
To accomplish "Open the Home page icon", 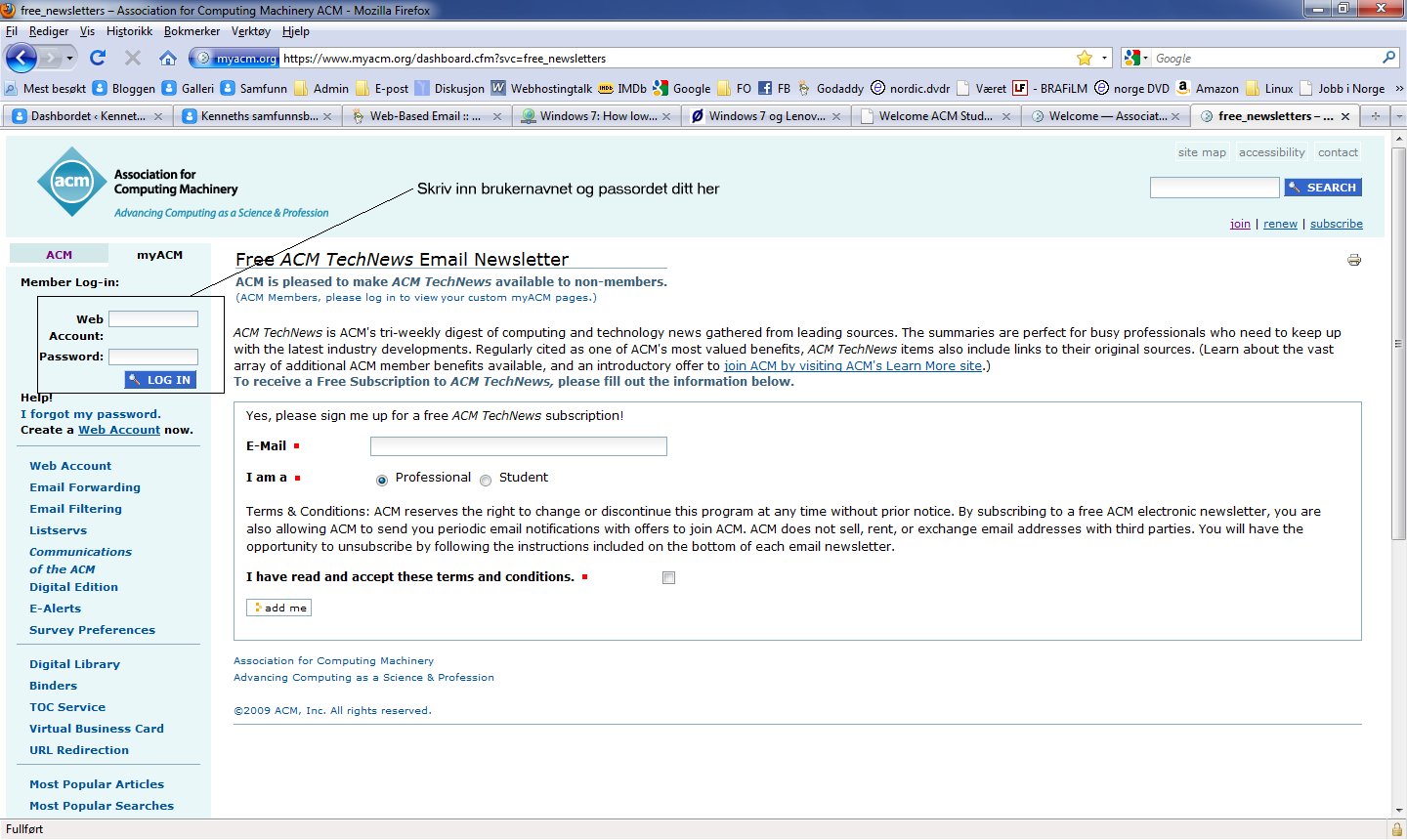I will 168,58.
